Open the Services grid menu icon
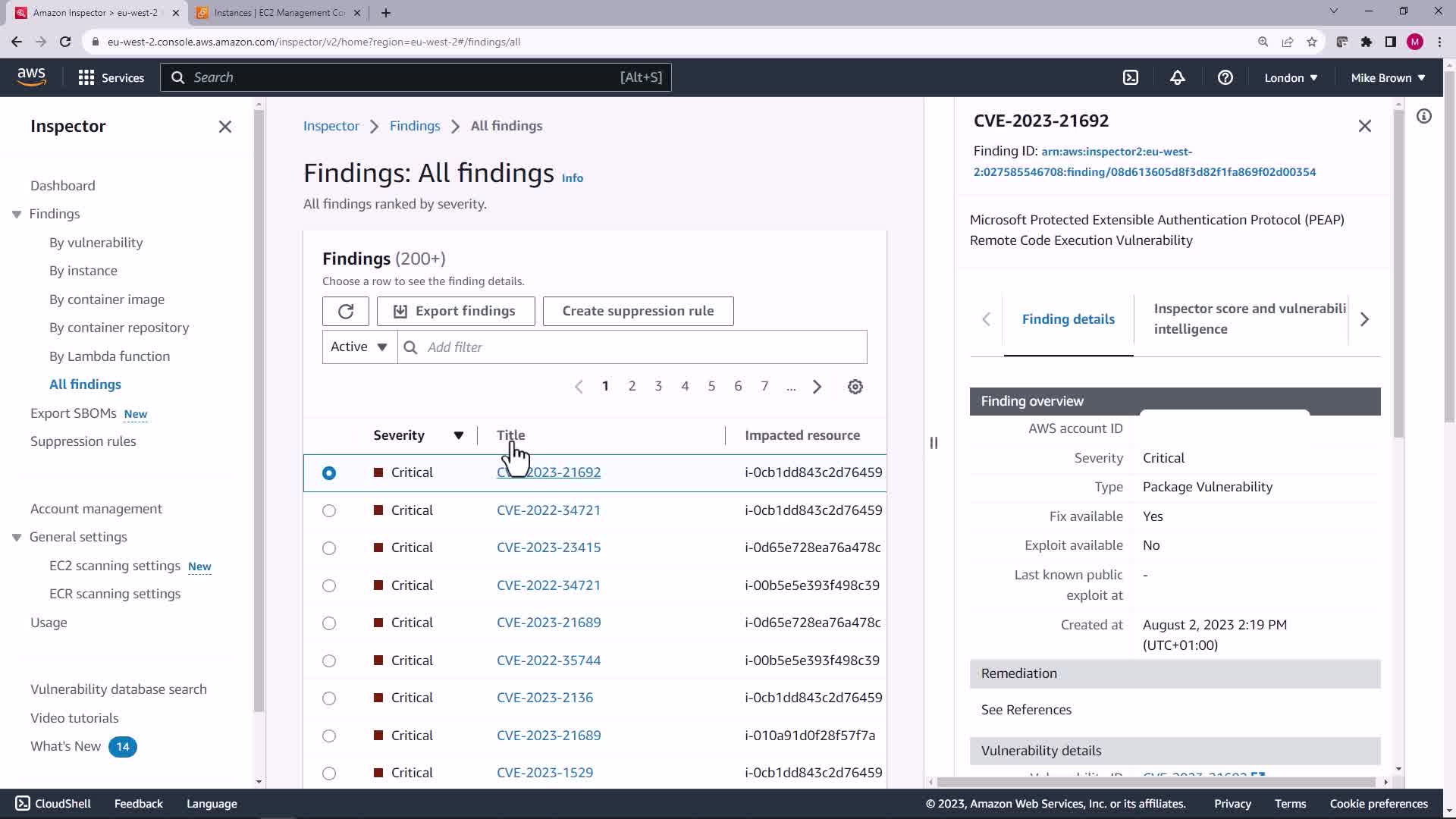Screen dimensions: 1456x819 tap(86, 77)
